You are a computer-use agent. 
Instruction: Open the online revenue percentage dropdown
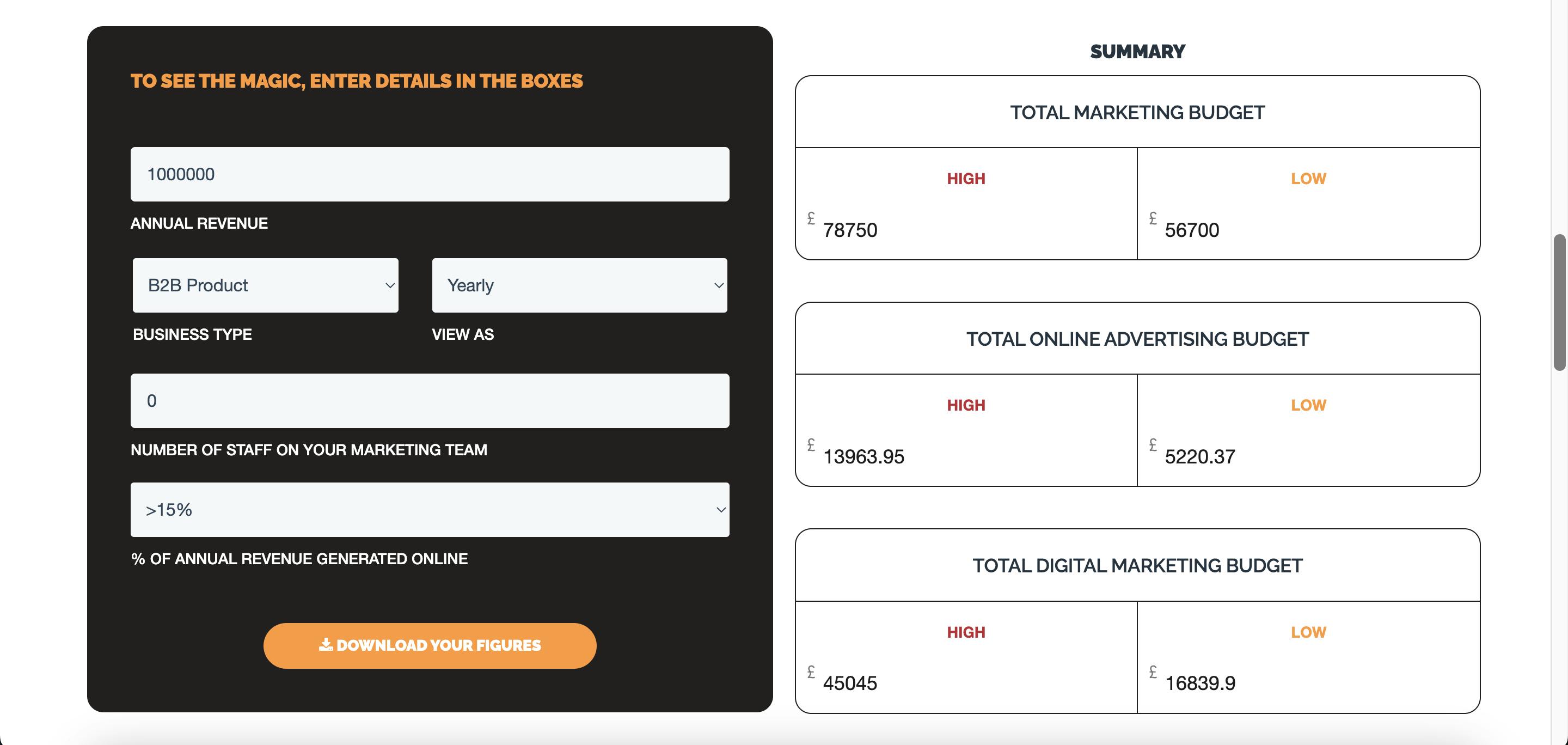click(x=430, y=509)
